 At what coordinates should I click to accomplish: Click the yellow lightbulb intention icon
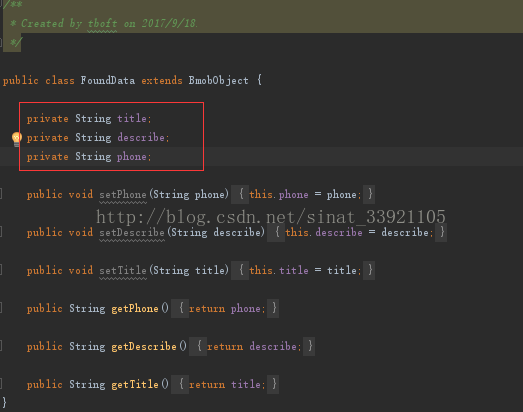pyautogui.click(x=17, y=139)
